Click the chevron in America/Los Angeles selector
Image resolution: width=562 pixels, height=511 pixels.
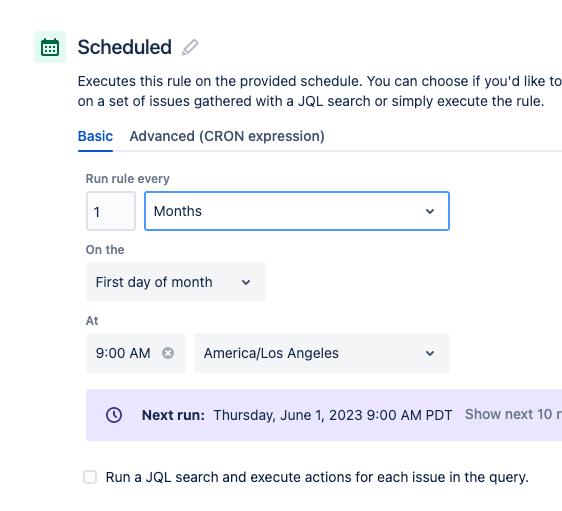[430, 353]
